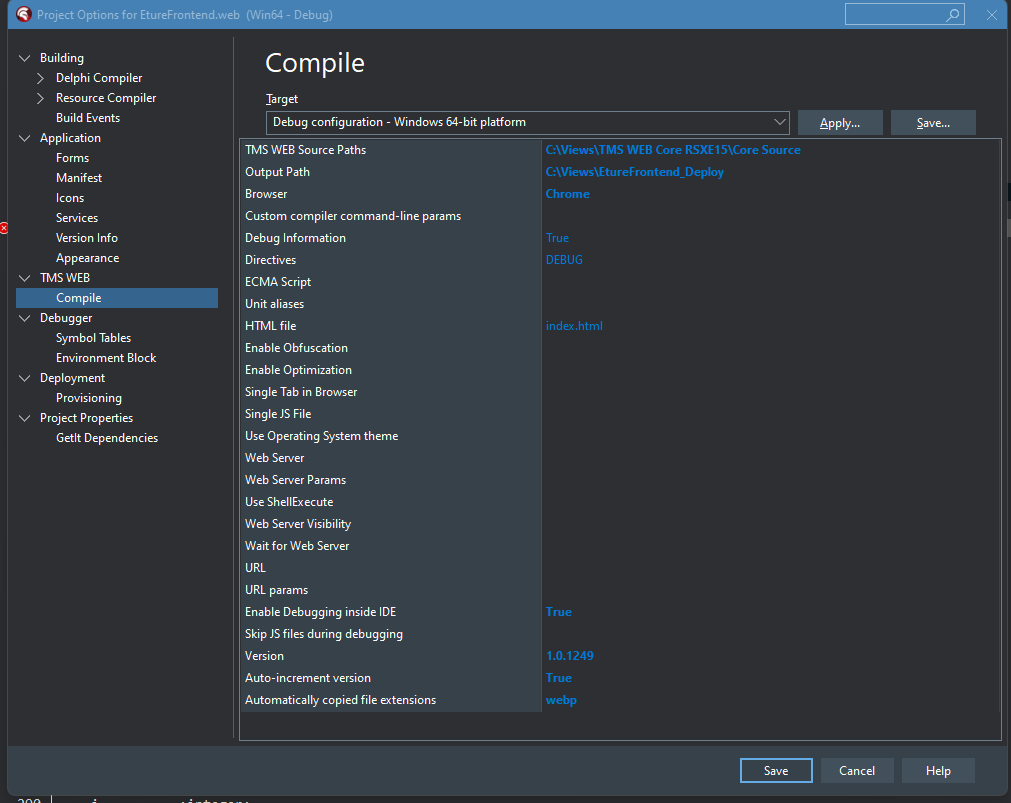Select the URL params row
The width and height of the screenshot is (1011, 803).
tap(620, 590)
